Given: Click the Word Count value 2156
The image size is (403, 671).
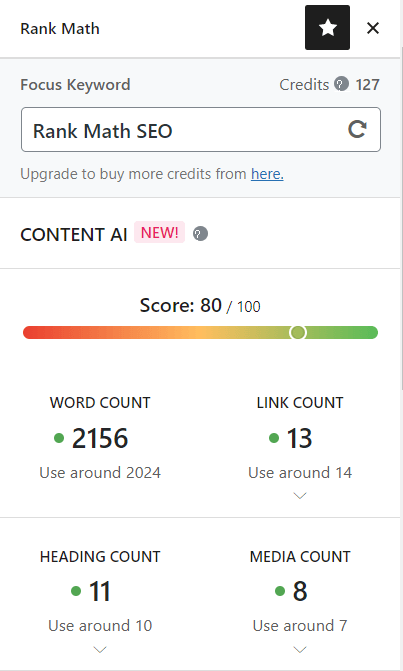Looking at the screenshot, I should point(100,438).
